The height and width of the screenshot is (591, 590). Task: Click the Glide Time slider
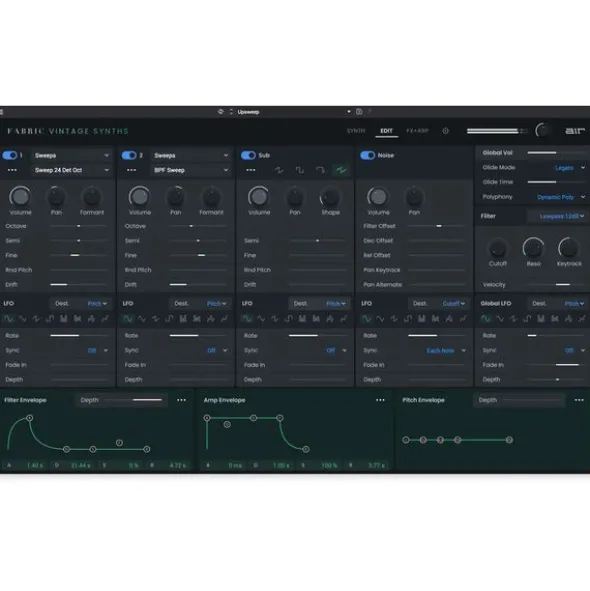point(556,182)
